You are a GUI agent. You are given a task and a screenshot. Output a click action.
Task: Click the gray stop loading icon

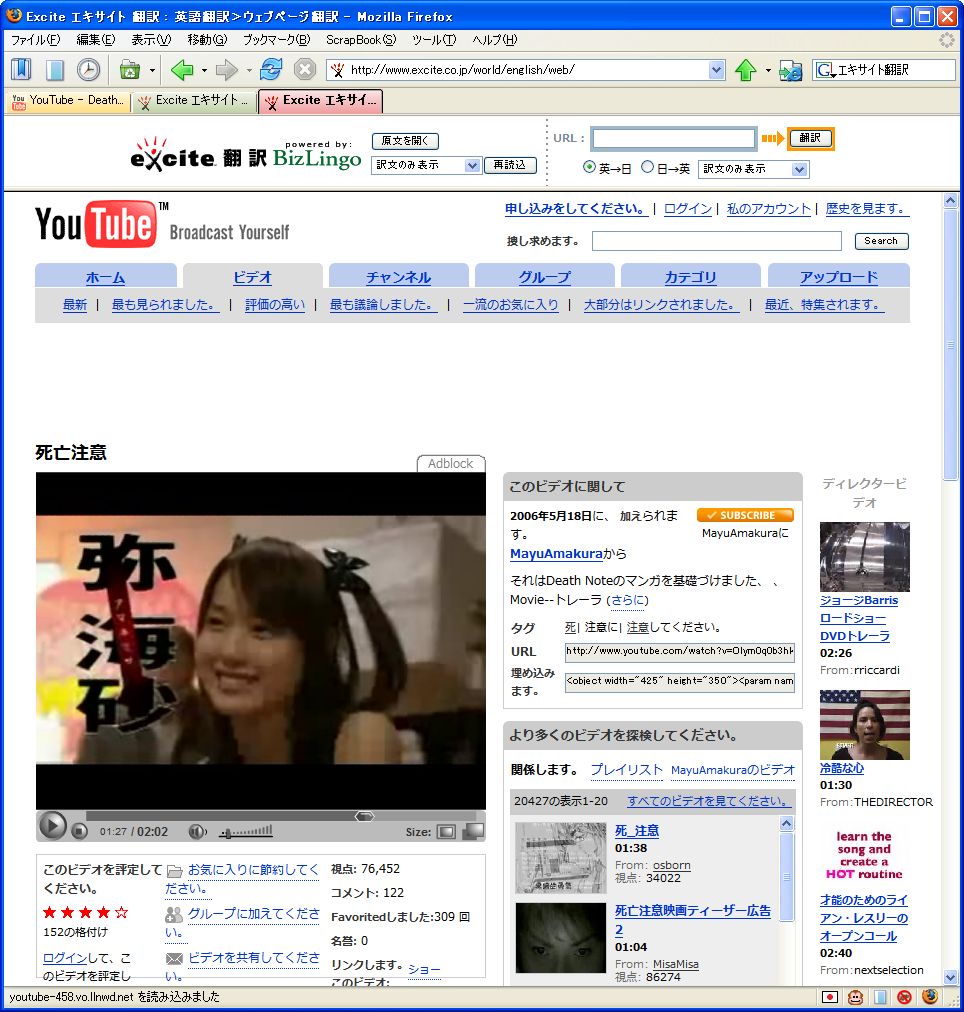(x=305, y=69)
